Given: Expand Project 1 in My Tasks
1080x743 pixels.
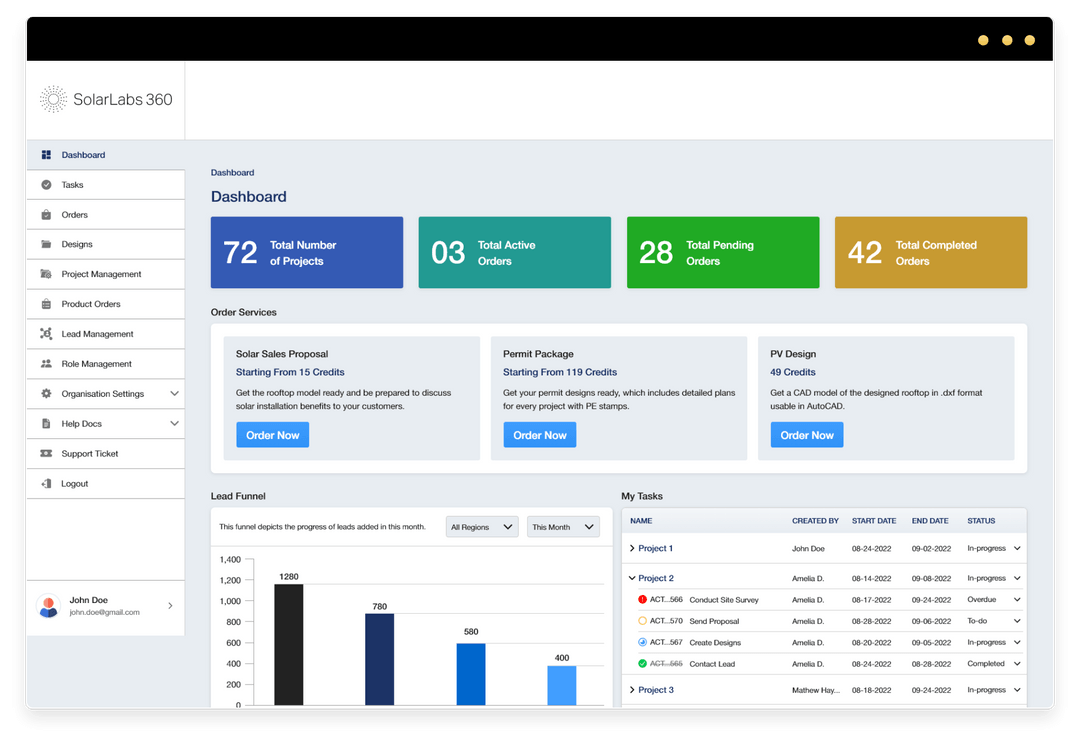Looking at the screenshot, I should pyautogui.click(x=632, y=549).
